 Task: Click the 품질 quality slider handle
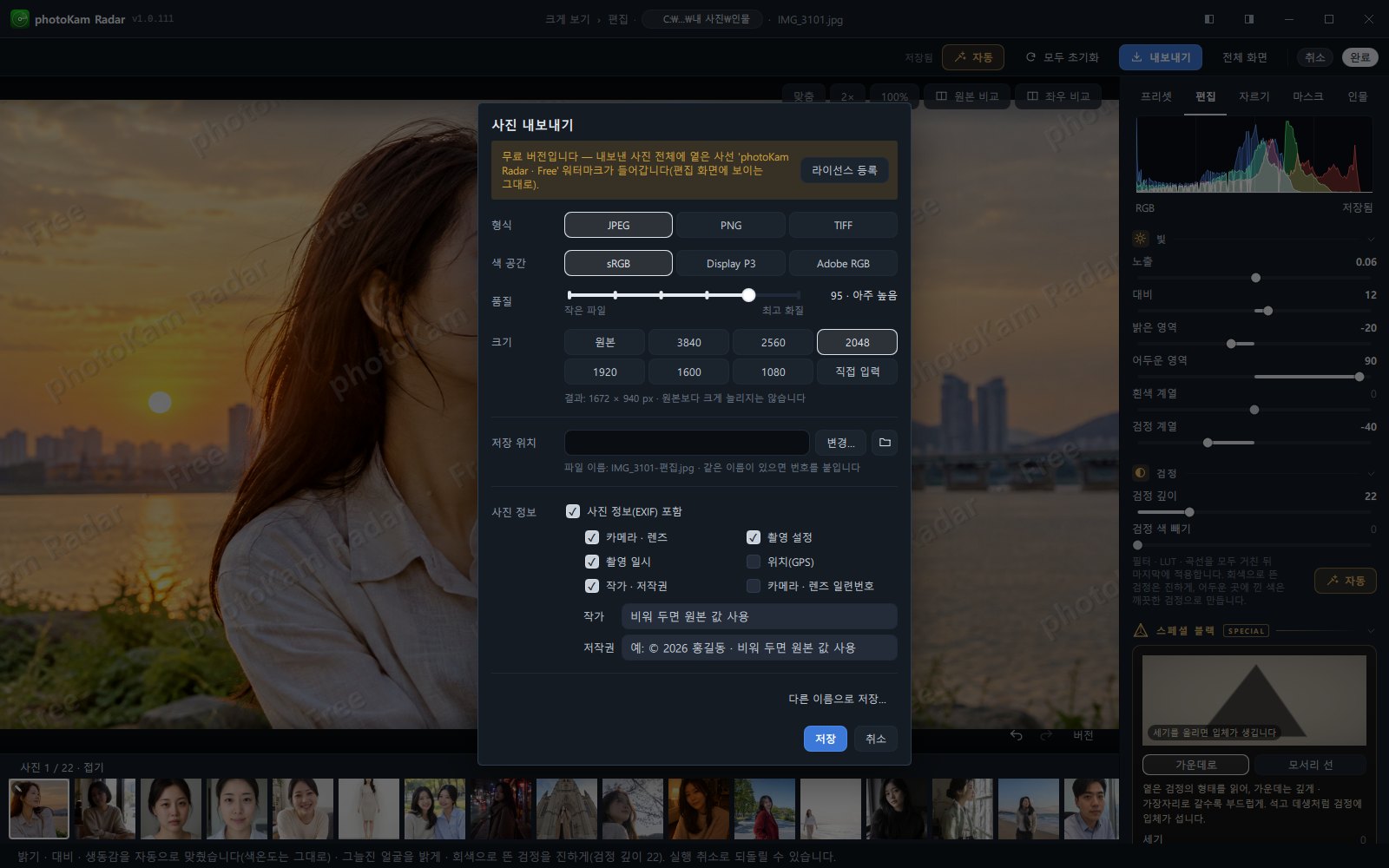pos(748,295)
